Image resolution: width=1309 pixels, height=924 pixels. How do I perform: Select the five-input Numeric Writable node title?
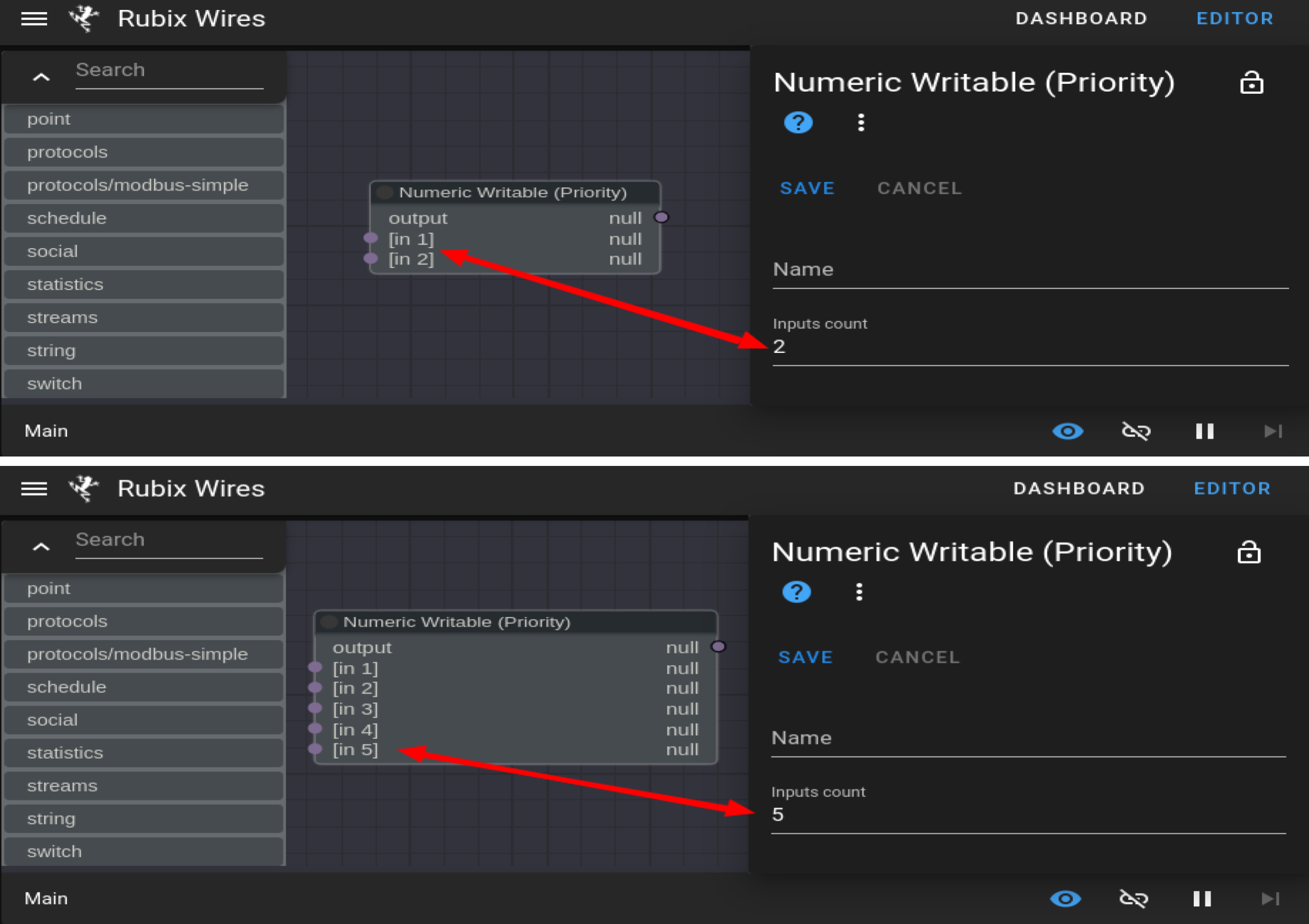[457, 622]
